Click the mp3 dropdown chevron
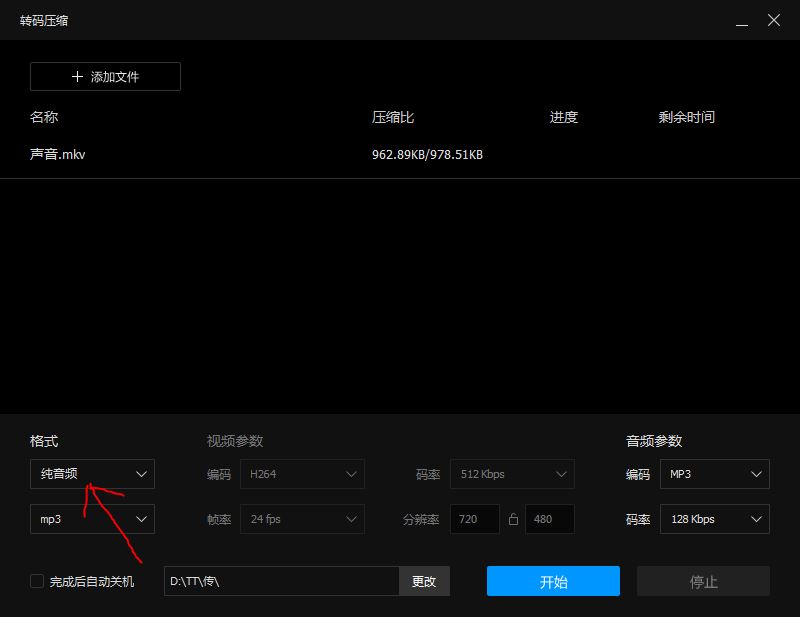The width and height of the screenshot is (800, 617). coord(141,519)
